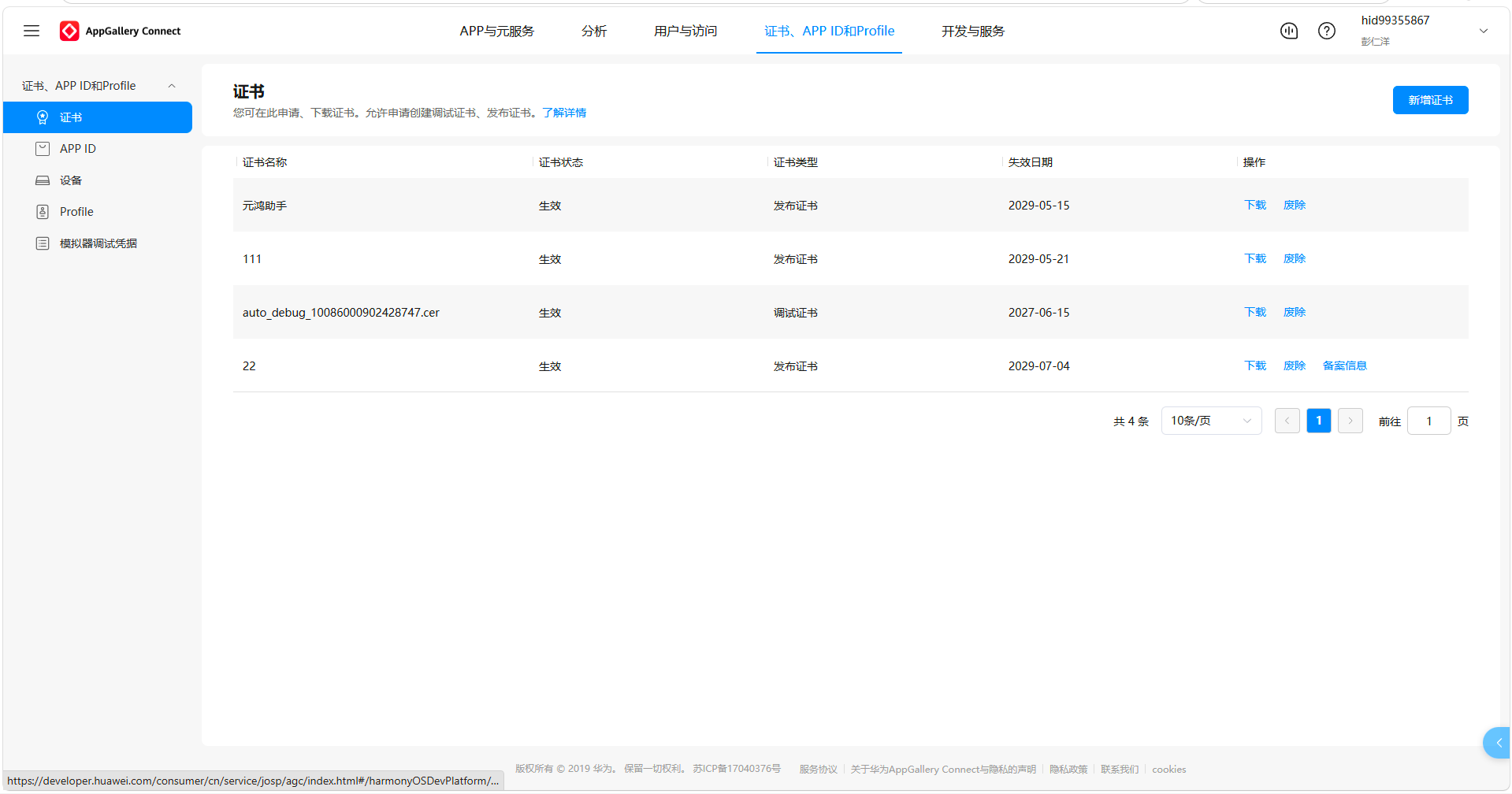Click the 2027-06-15 expiry date

coord(1039,313)
